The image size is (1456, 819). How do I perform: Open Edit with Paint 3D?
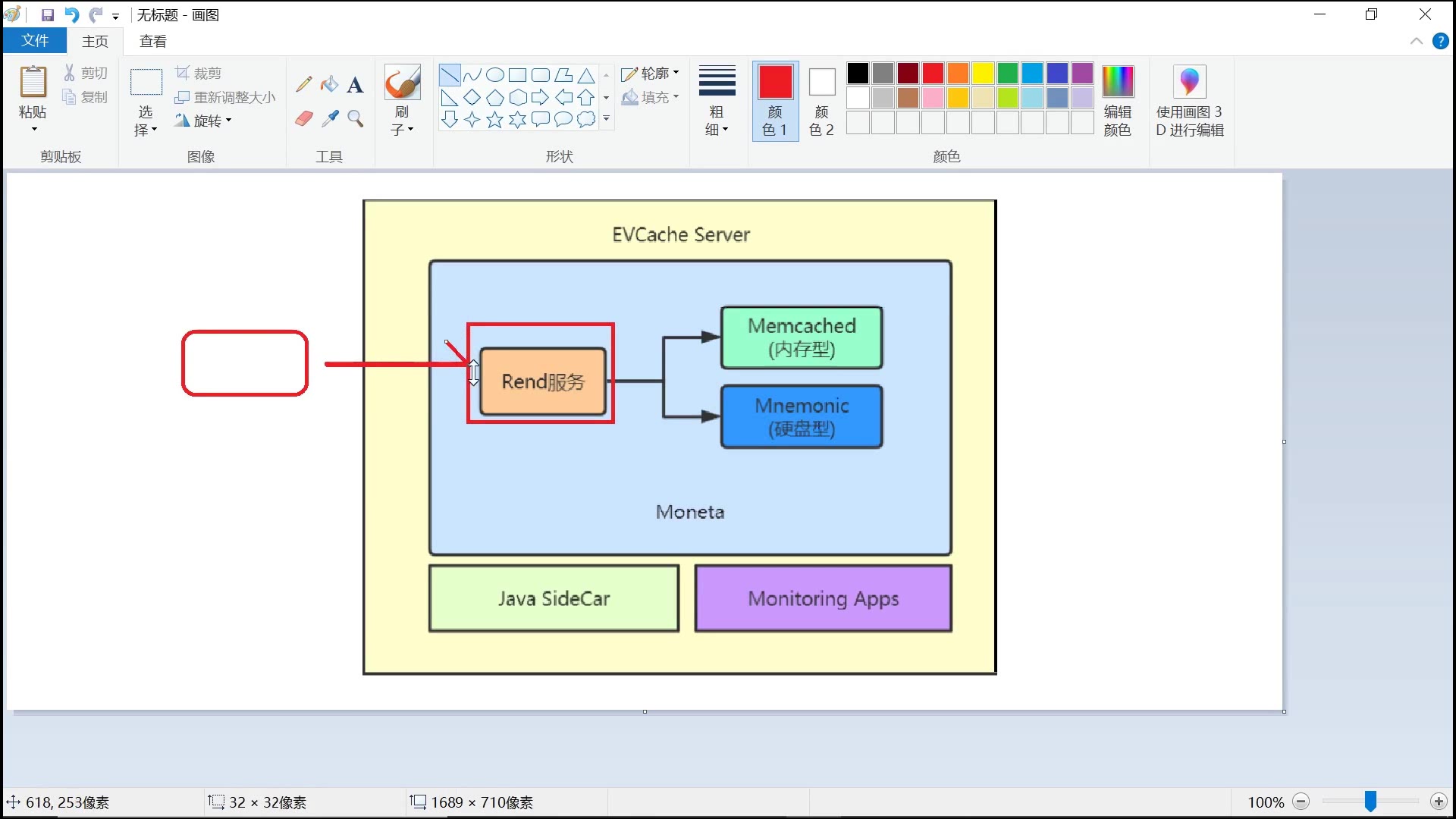(1190, 100)
